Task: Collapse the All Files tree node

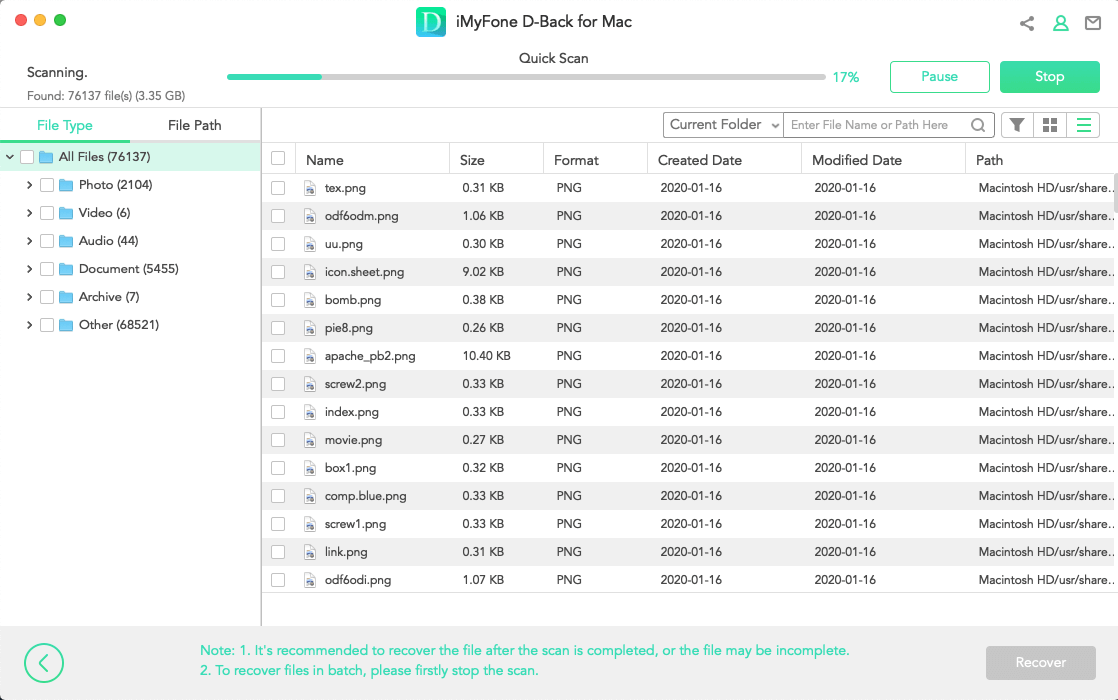Action: (x=10, y=157)
